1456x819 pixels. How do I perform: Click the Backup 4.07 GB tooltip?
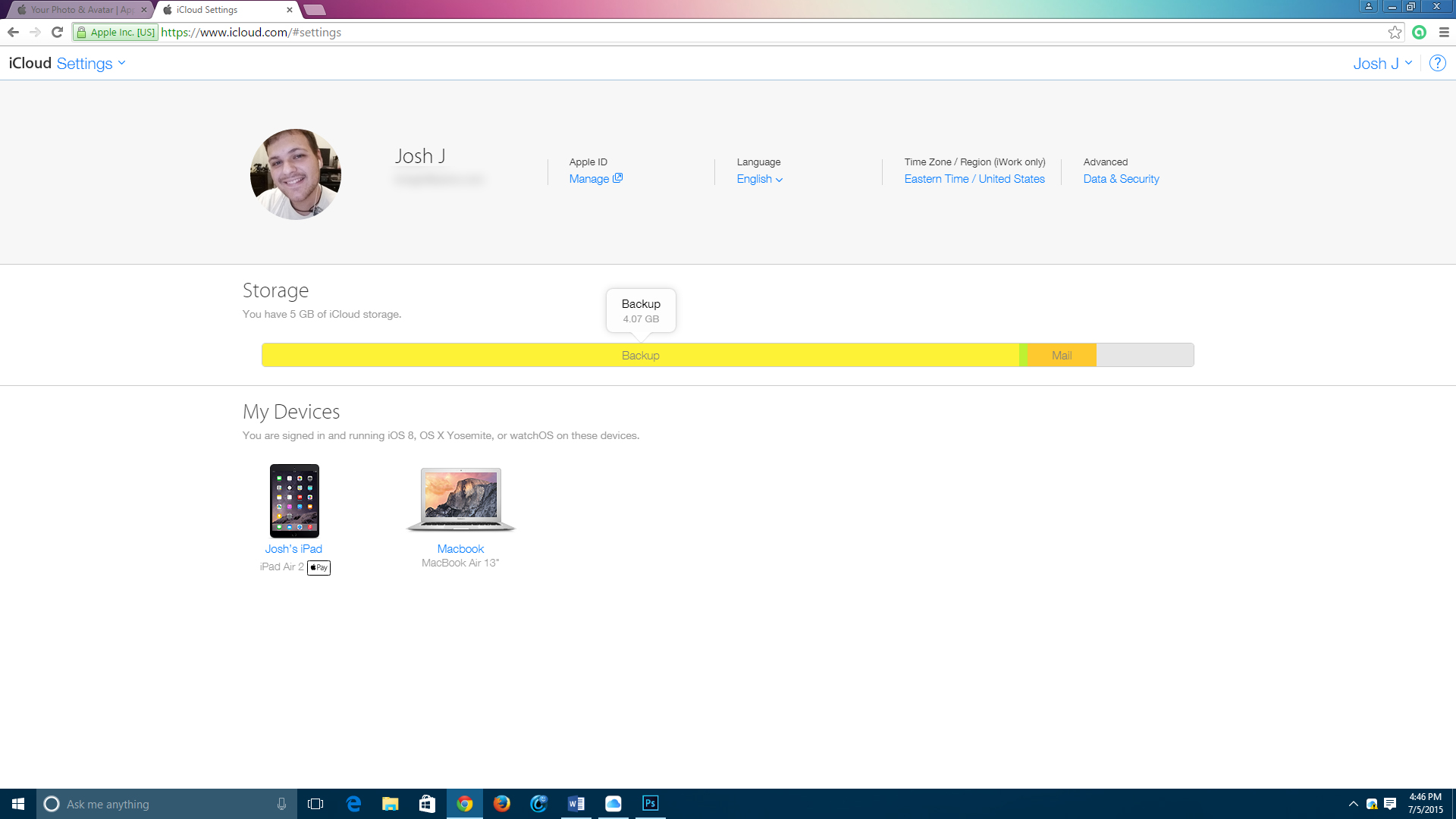(641, 311)
